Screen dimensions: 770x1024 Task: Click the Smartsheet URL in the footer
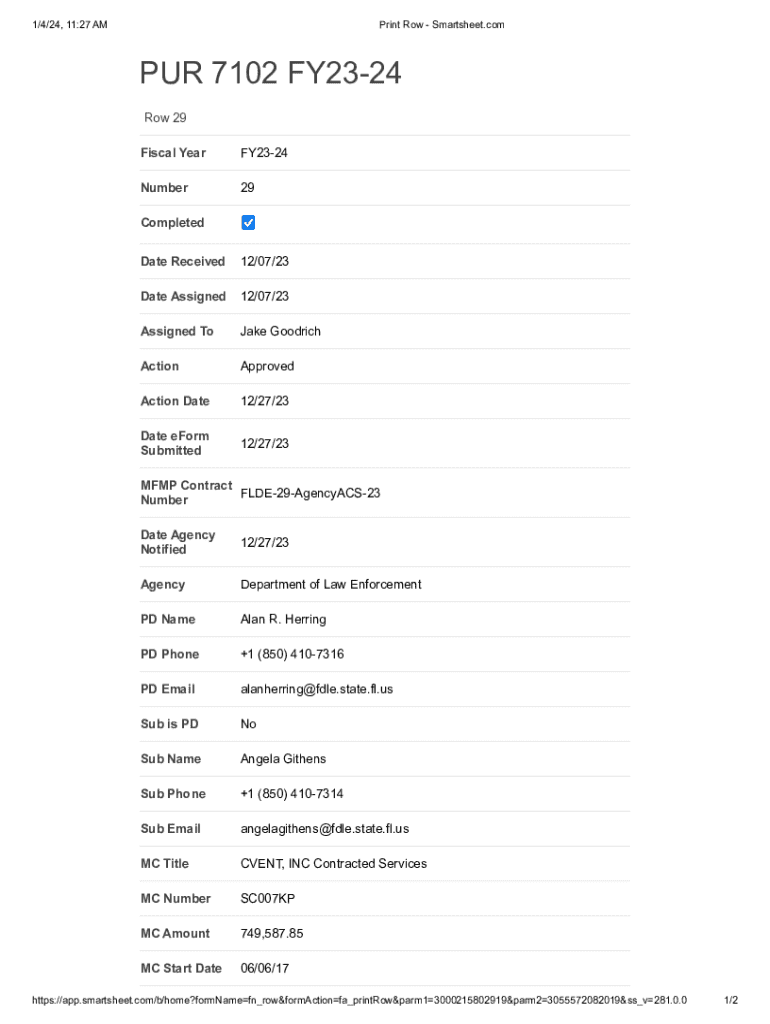point(359,1000)
